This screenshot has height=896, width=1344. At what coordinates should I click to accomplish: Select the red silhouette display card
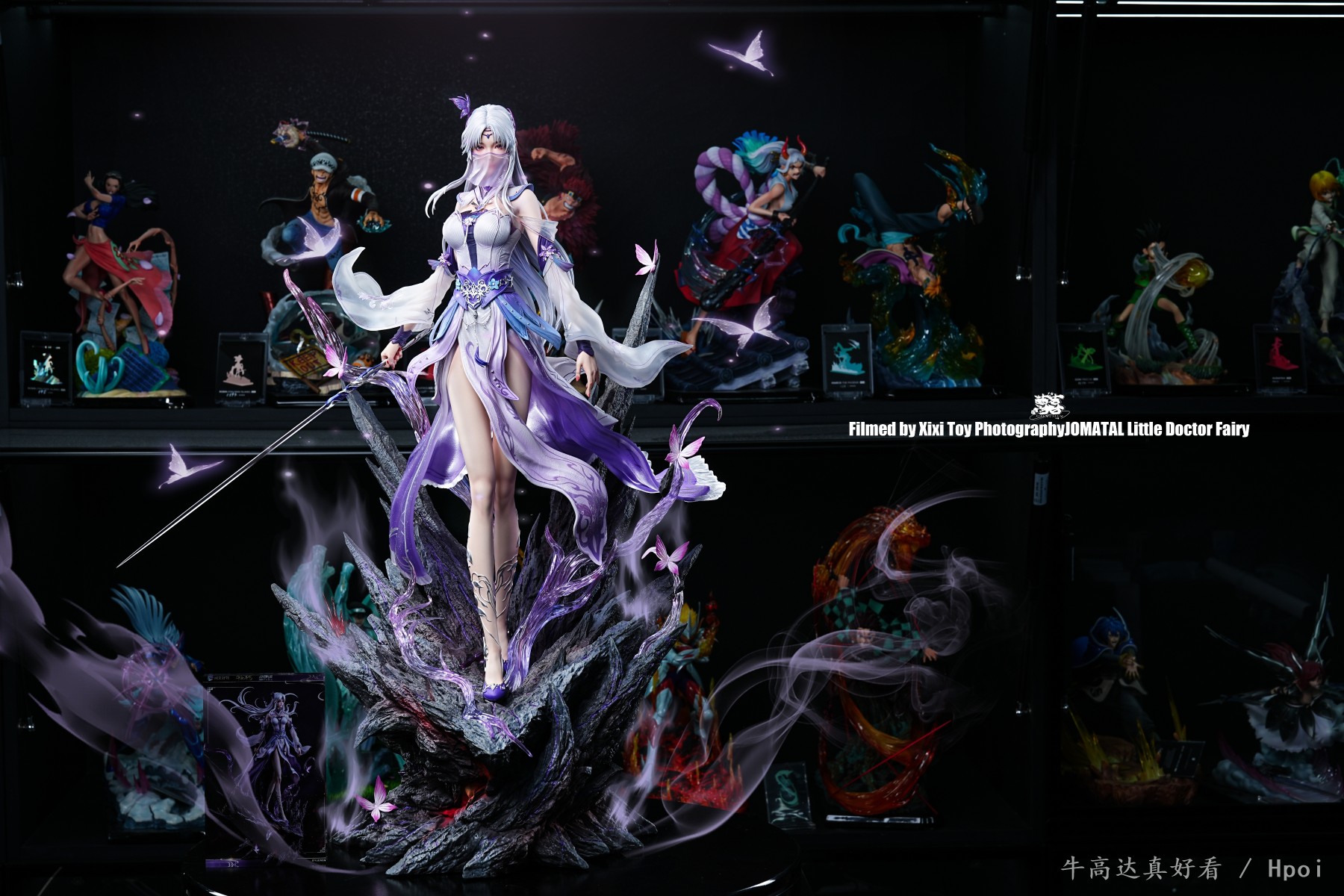click(x=1279, y=358)
